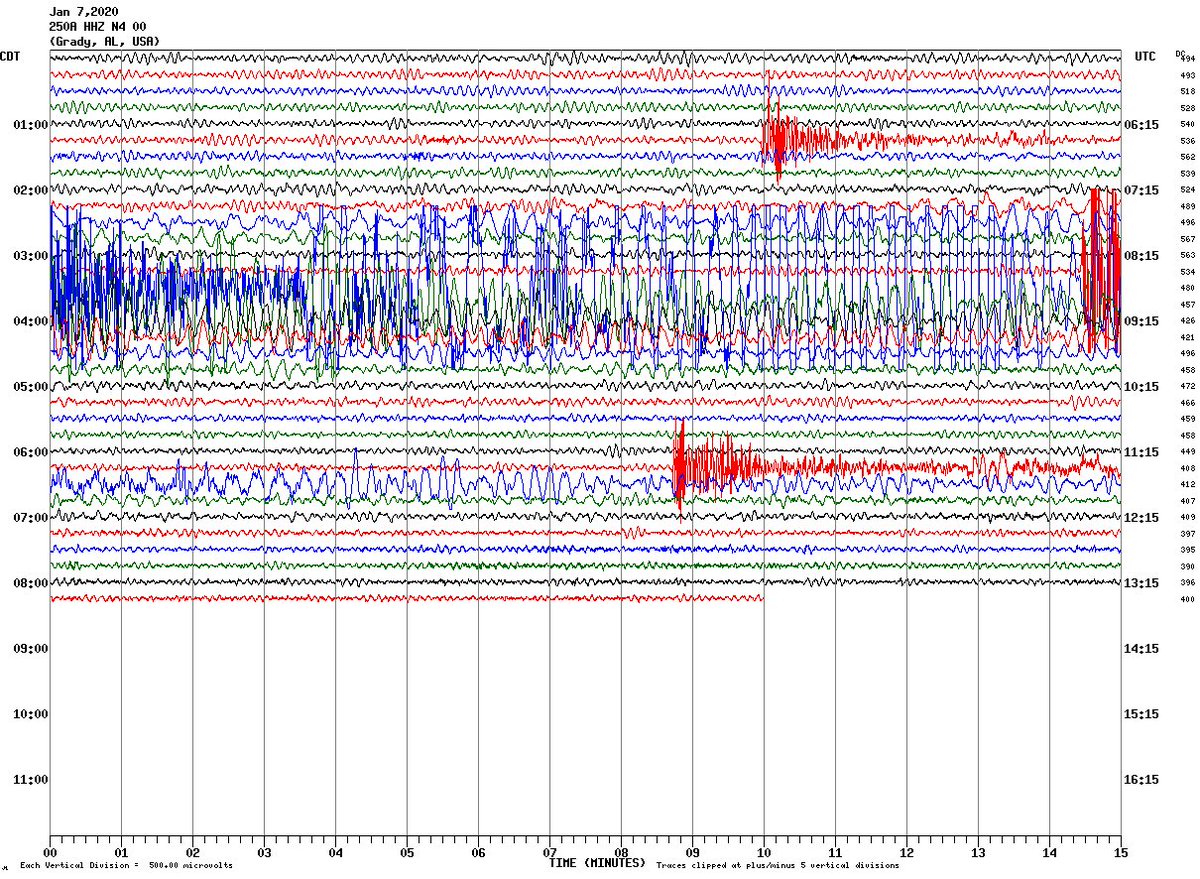Select the 08:00 CDT hour label
The height and width of the screenshot is (879, 1200).
point(30,583)
